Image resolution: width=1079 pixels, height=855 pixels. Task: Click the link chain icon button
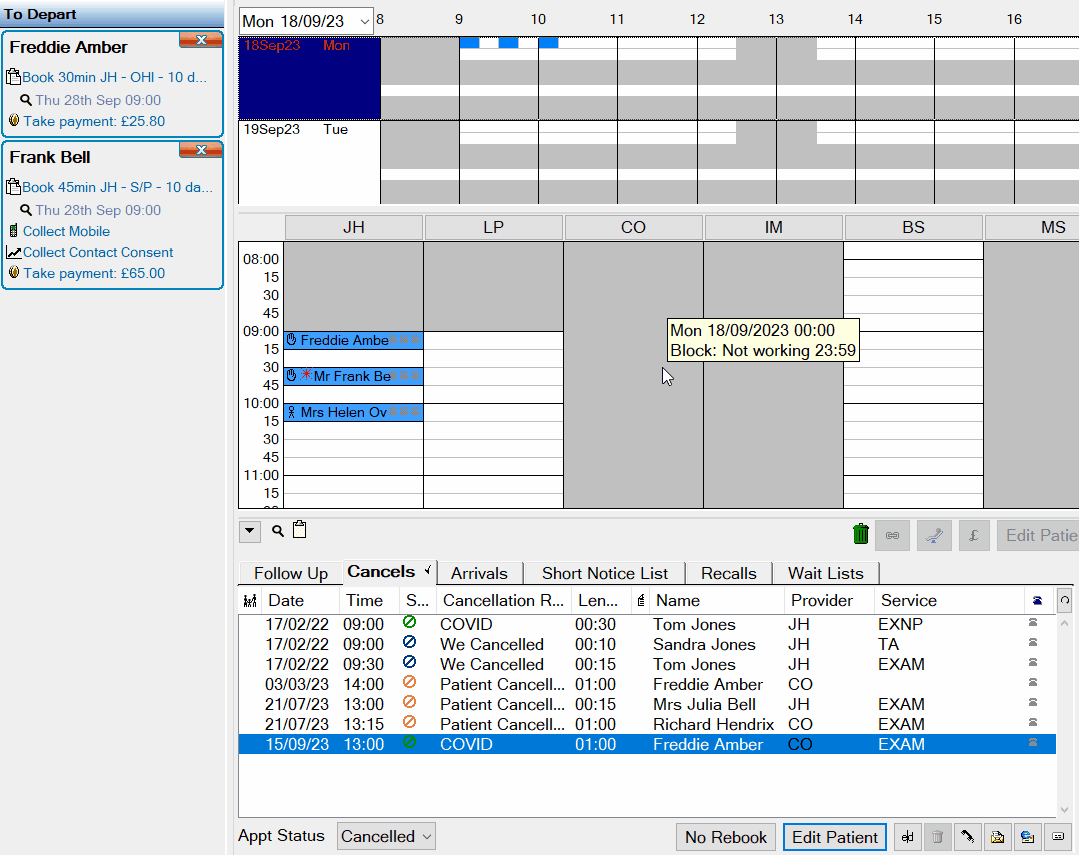pyautogui.click(x=893, y=535)
